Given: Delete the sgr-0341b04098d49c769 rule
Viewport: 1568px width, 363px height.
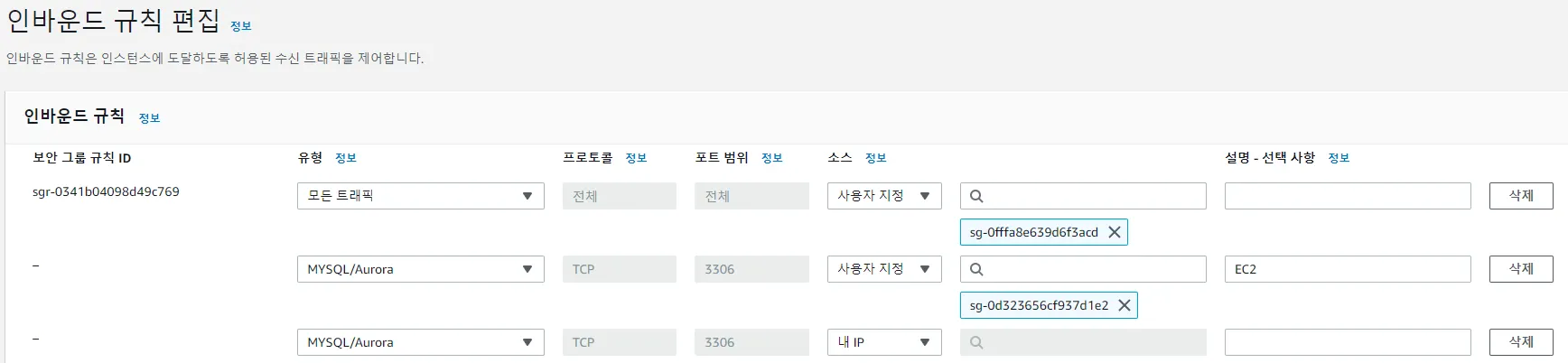Looking at the screenshot, I should (1521, 196).
